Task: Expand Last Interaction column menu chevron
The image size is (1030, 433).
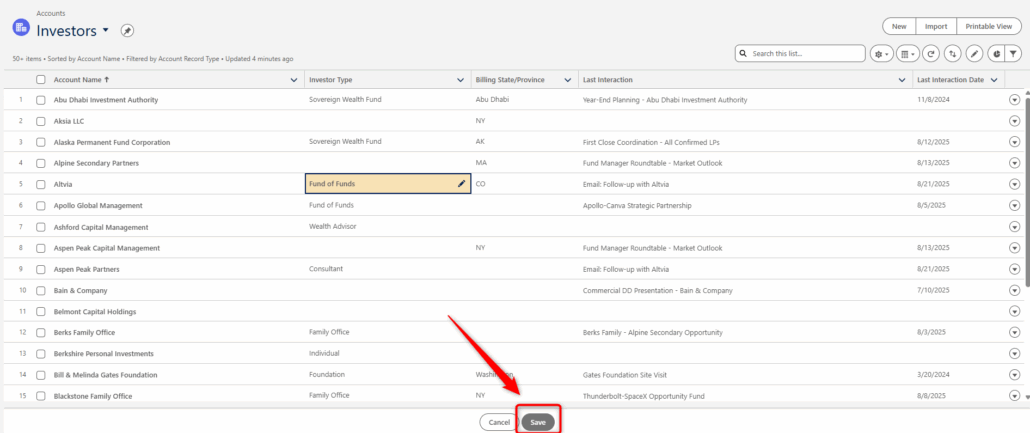Action: [902, 80]
